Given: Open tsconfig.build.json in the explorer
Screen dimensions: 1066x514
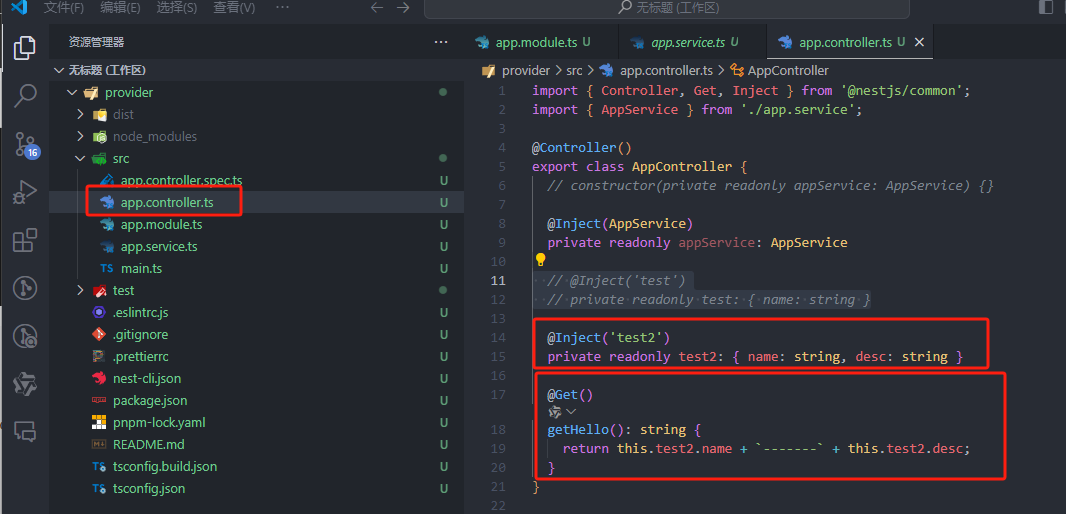Looking at the screenshot, I should click(165, 466).
